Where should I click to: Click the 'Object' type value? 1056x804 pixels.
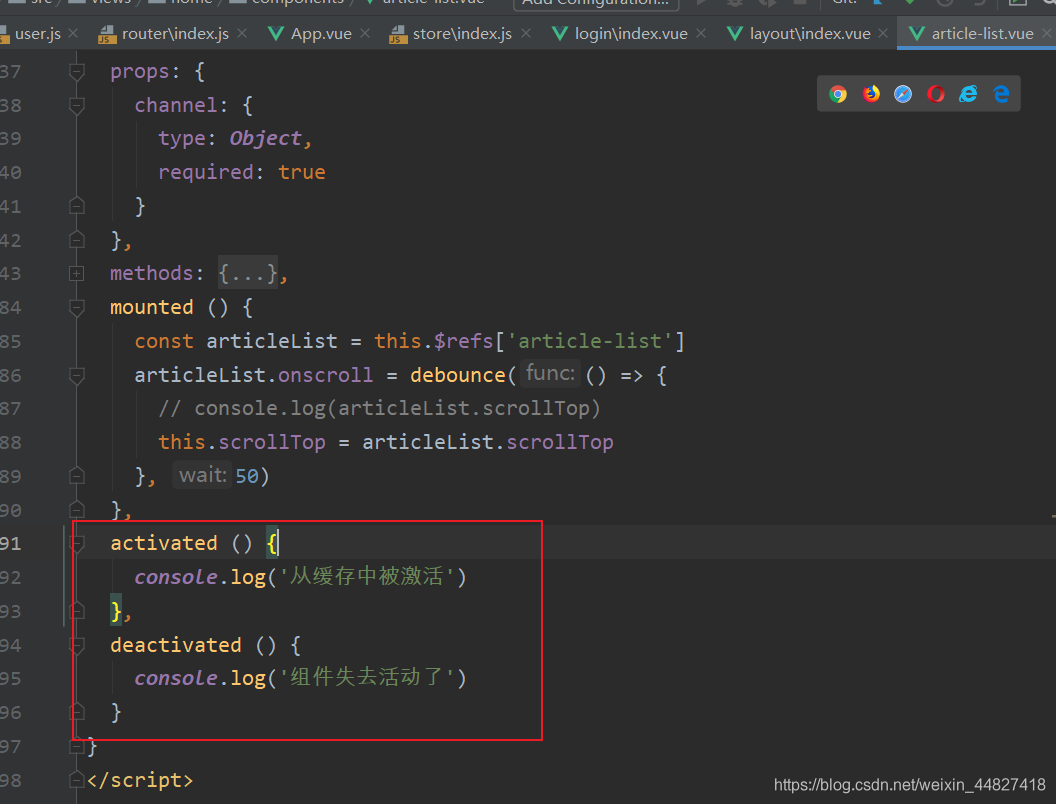265,138
